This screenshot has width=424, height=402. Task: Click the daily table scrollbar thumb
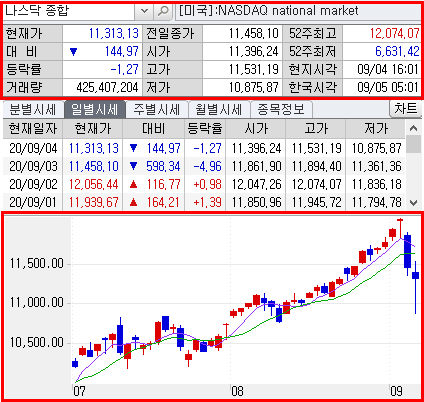[413, 144]
